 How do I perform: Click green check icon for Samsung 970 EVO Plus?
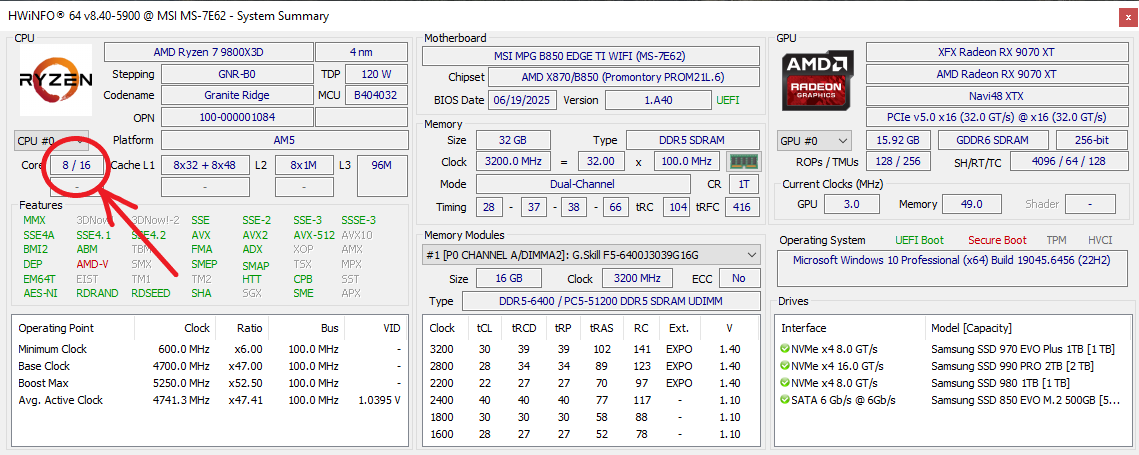click(x=785, y=349)
